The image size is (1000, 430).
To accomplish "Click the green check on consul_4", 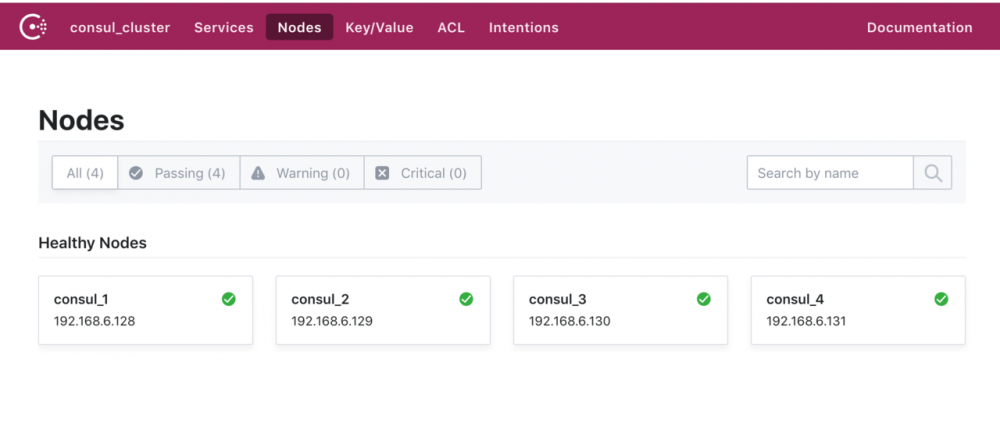I will click(x=941, y=299).
